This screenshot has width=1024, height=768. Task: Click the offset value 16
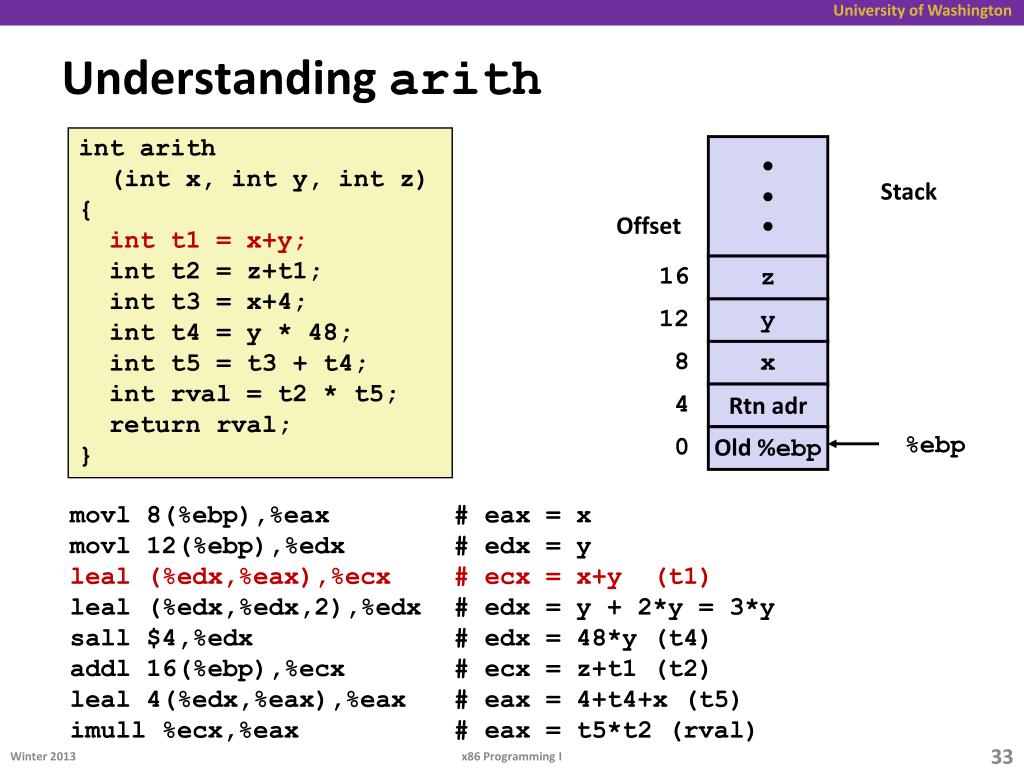coord(674,276)
